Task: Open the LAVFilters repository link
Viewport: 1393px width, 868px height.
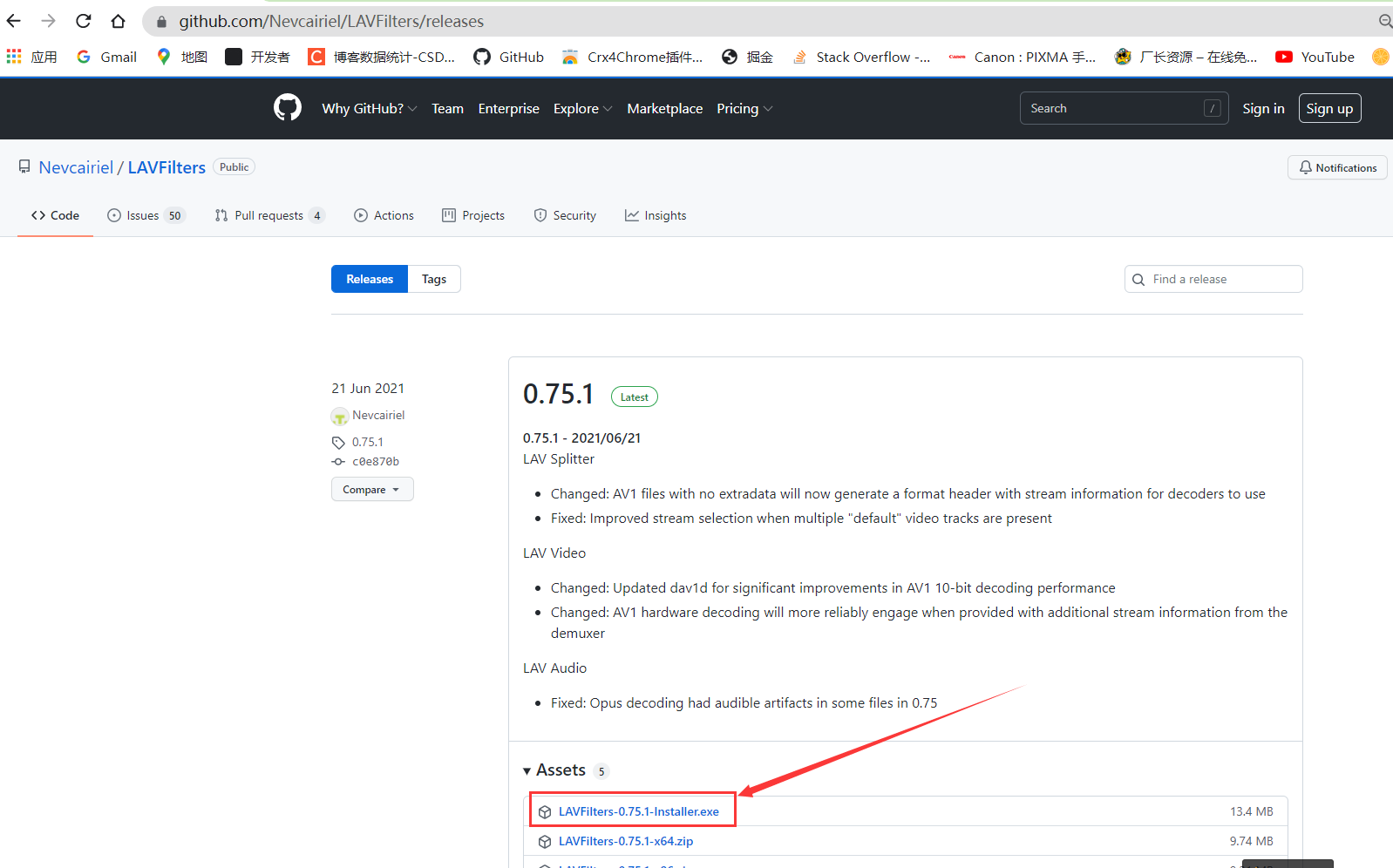Action: pyautogui.click(x=166, y=167)
